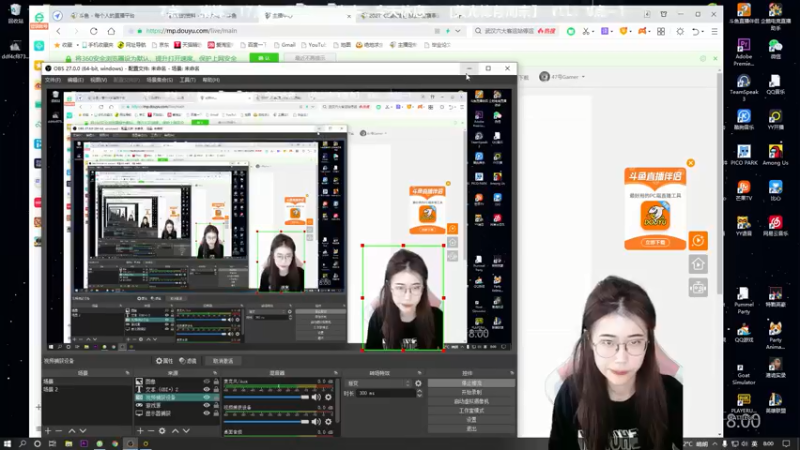Open PICO PARK desktop icon
800x450 pixels.
[743, 155]
